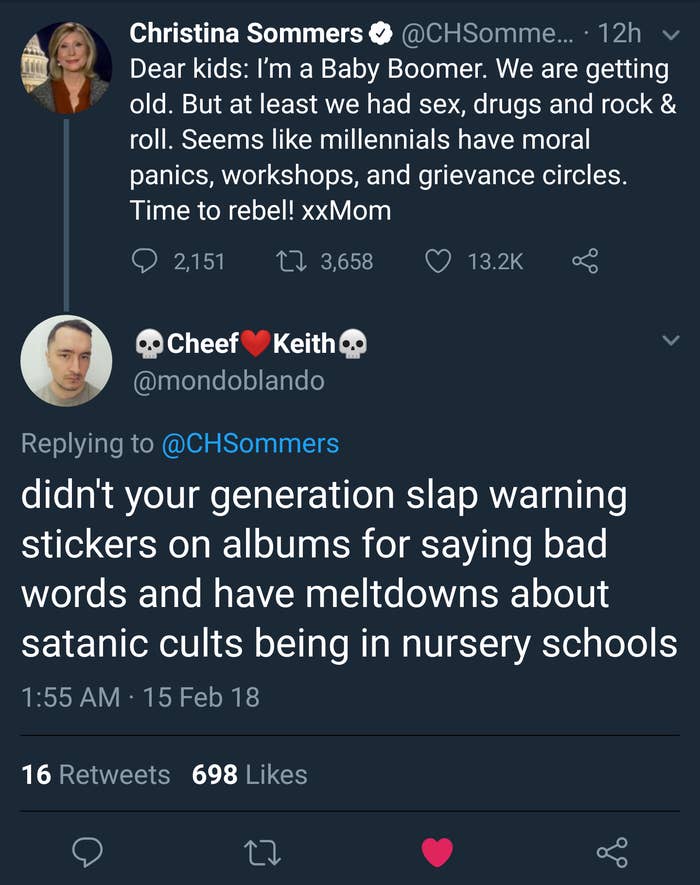700x885 pixels.
Task: Reply to Christina Sommers' tweet
Action: click(145, 261)
